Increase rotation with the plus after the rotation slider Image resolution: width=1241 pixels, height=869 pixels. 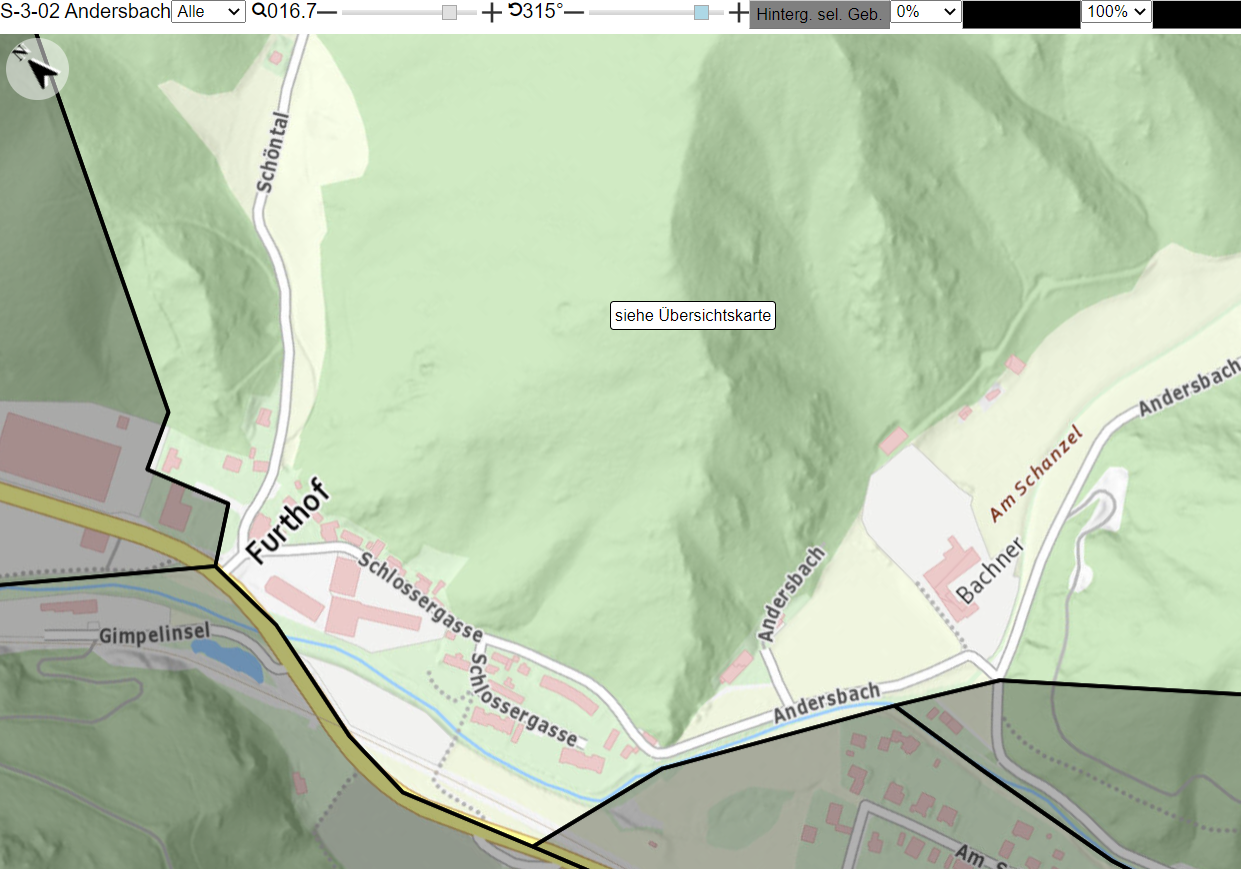(738, 12)
